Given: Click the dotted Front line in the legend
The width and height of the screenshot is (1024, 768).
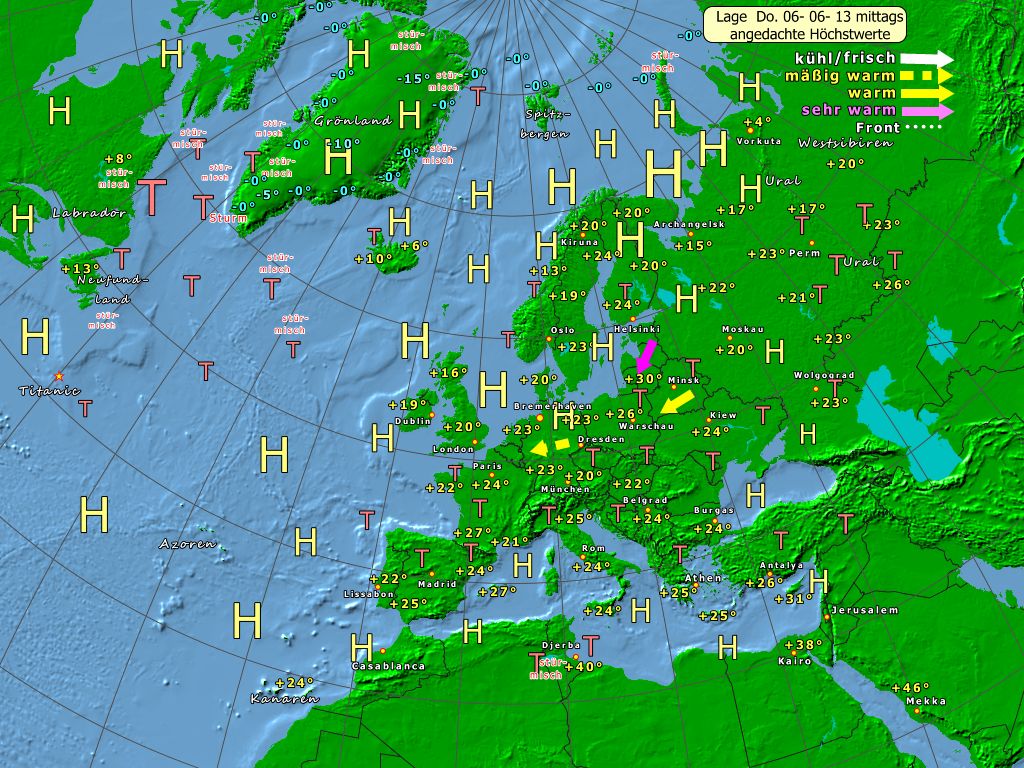Looking at the screenshot, I should pos(923,127).
